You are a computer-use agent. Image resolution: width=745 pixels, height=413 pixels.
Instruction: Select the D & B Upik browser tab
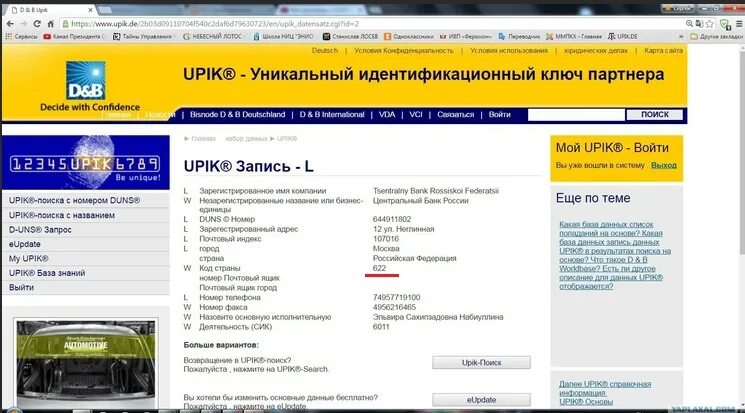(50, 10)
